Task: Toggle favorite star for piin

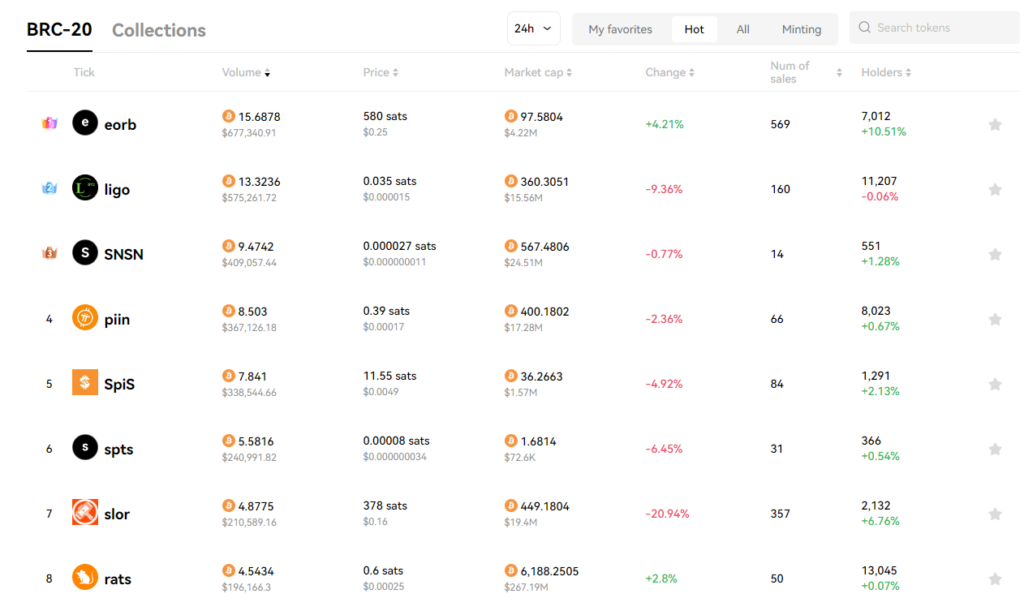Action: [995, 319]
